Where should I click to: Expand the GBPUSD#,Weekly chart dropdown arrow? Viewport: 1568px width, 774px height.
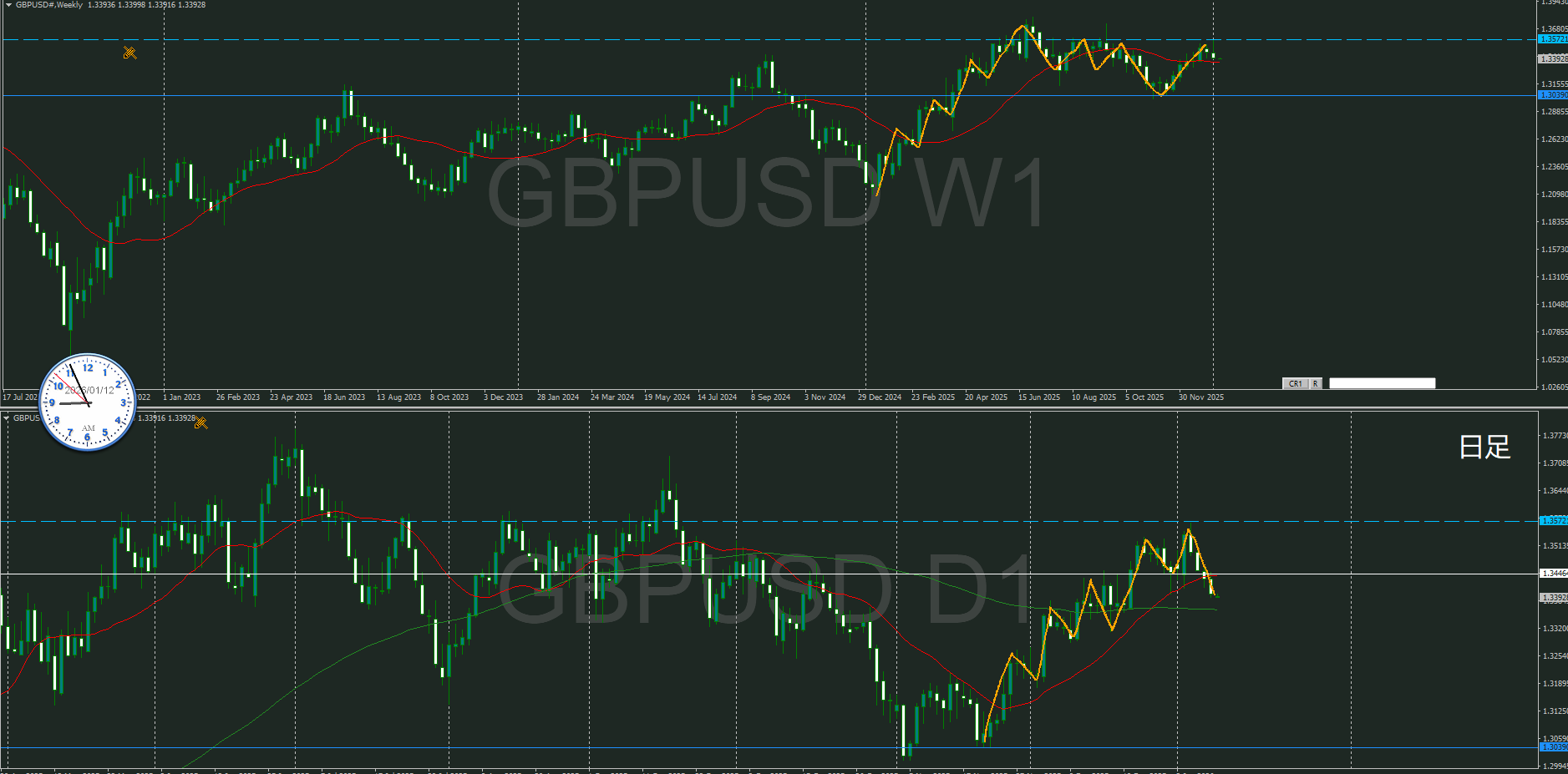[x=8, y=5]
